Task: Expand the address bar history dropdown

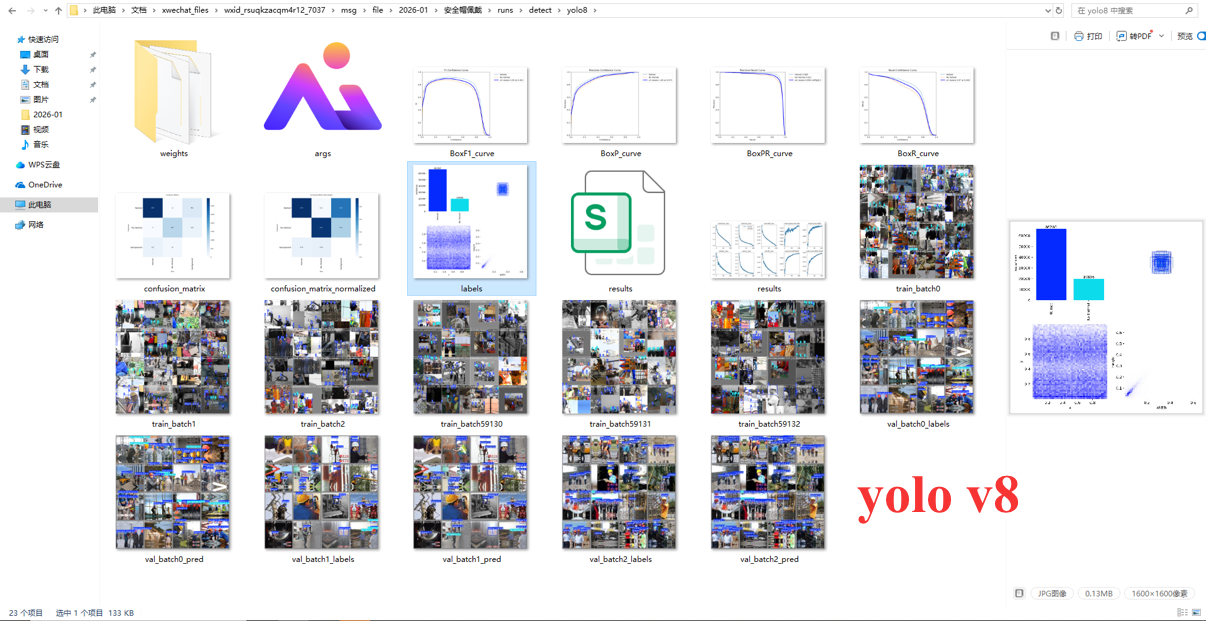Action: [1047, 10]
